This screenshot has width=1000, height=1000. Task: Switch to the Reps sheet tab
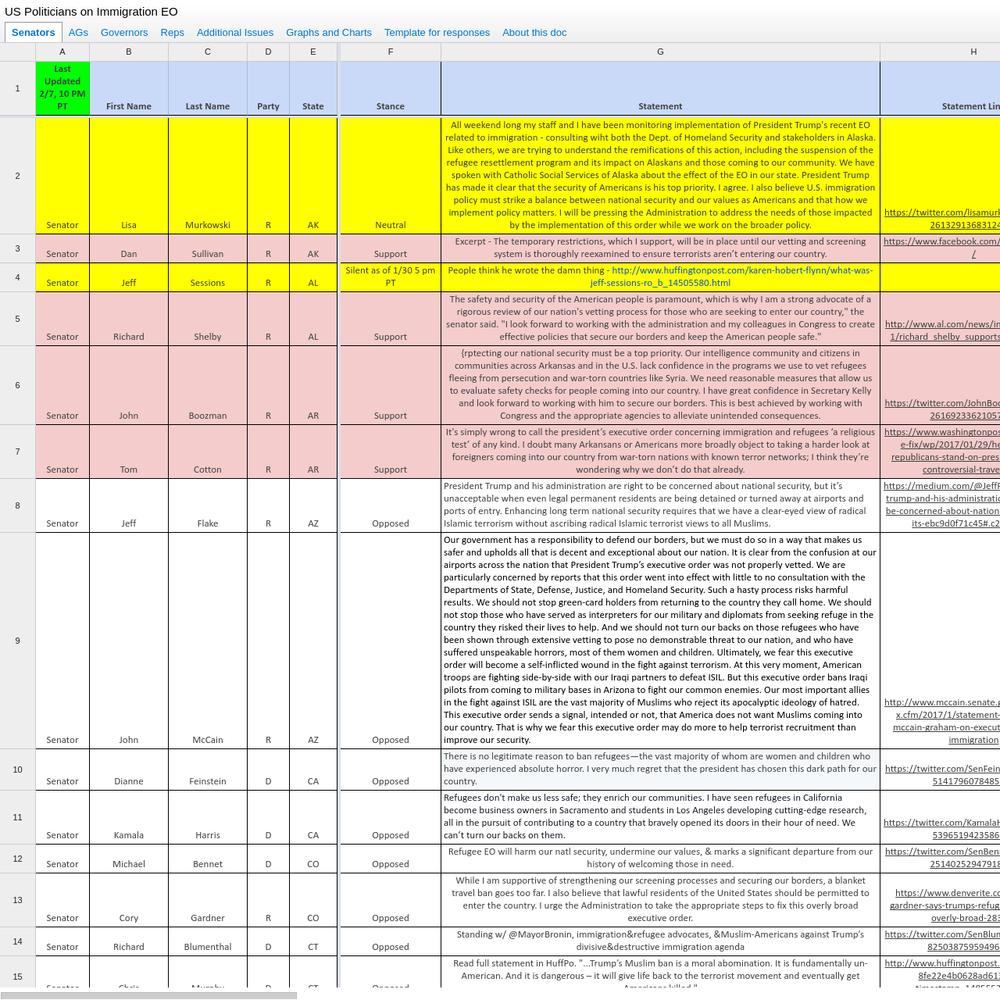click(172, 33)
